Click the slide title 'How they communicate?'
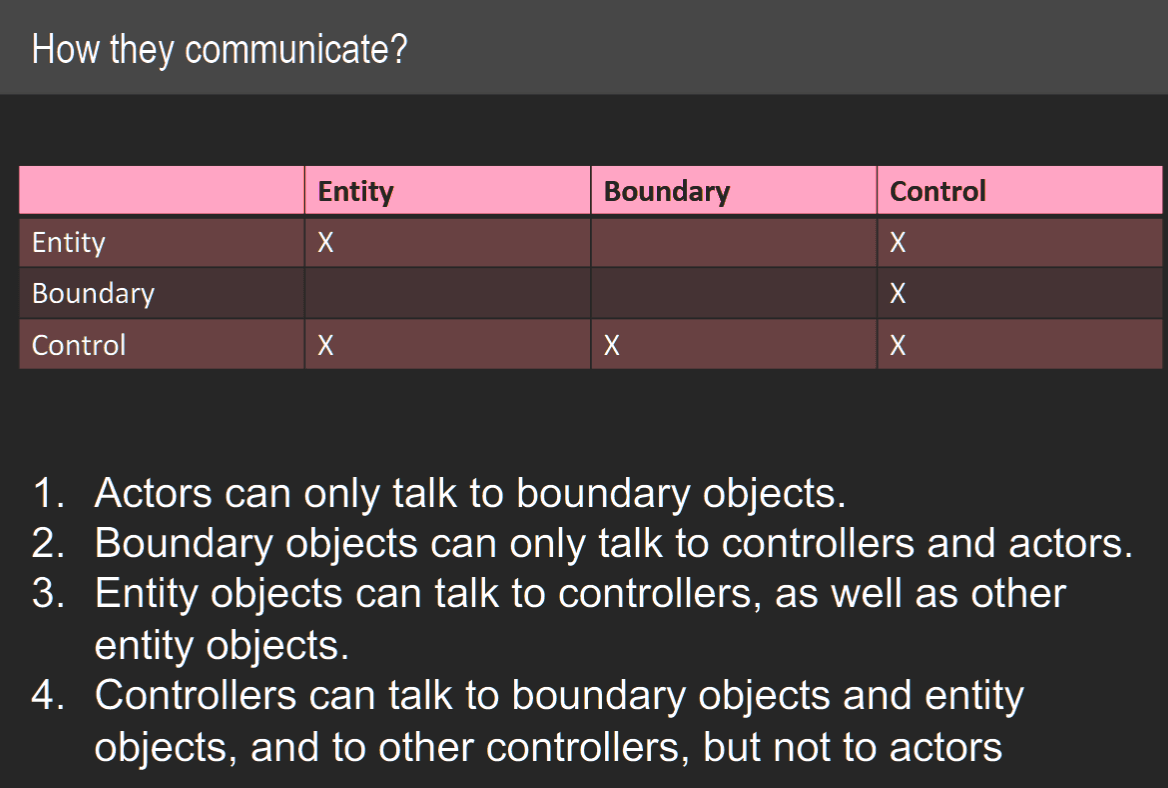This screenshot has width=1168, height=788. pyautogui.click(x=220, y=51)
